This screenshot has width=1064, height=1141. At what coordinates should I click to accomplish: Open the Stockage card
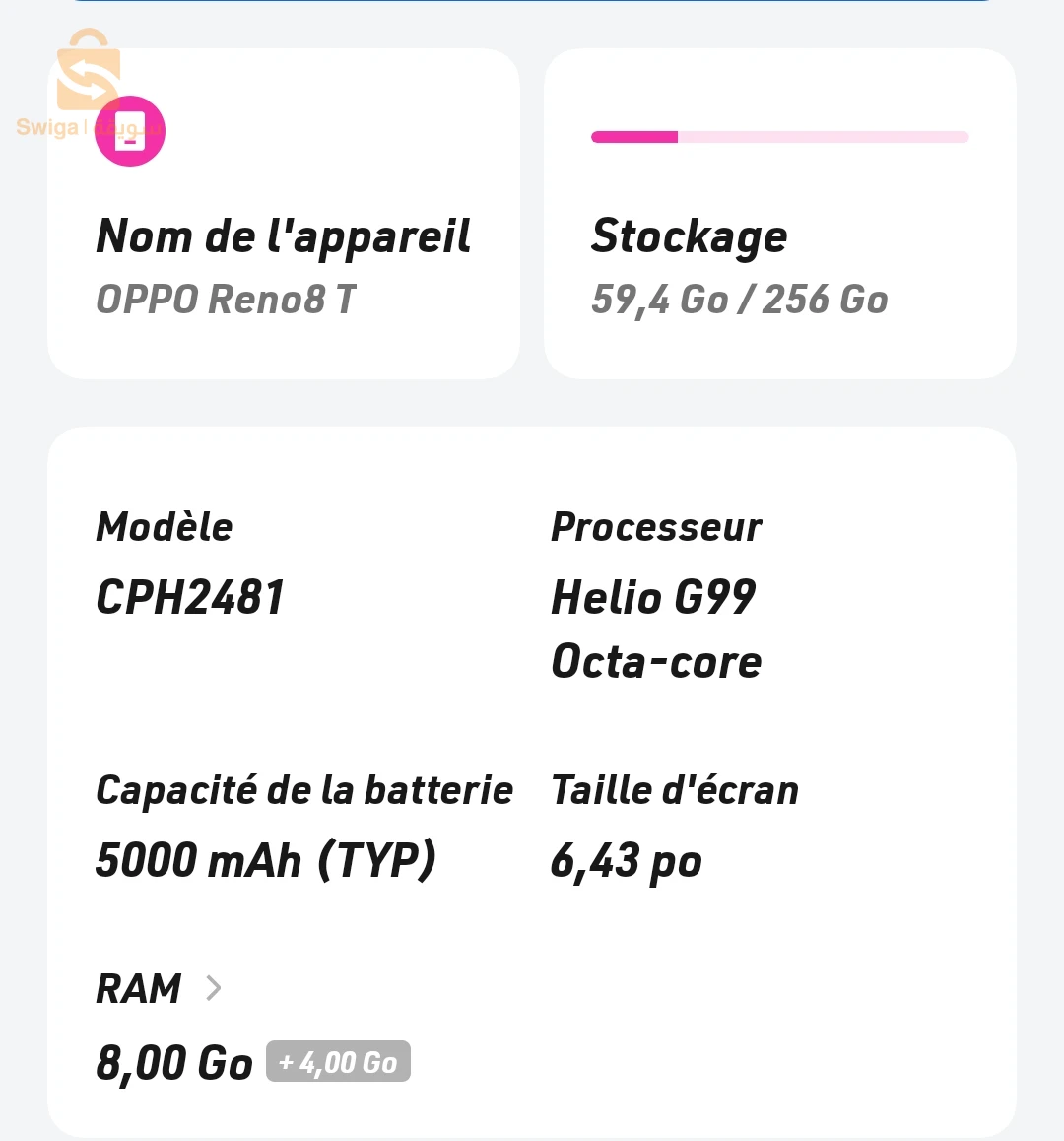point(779,213)
